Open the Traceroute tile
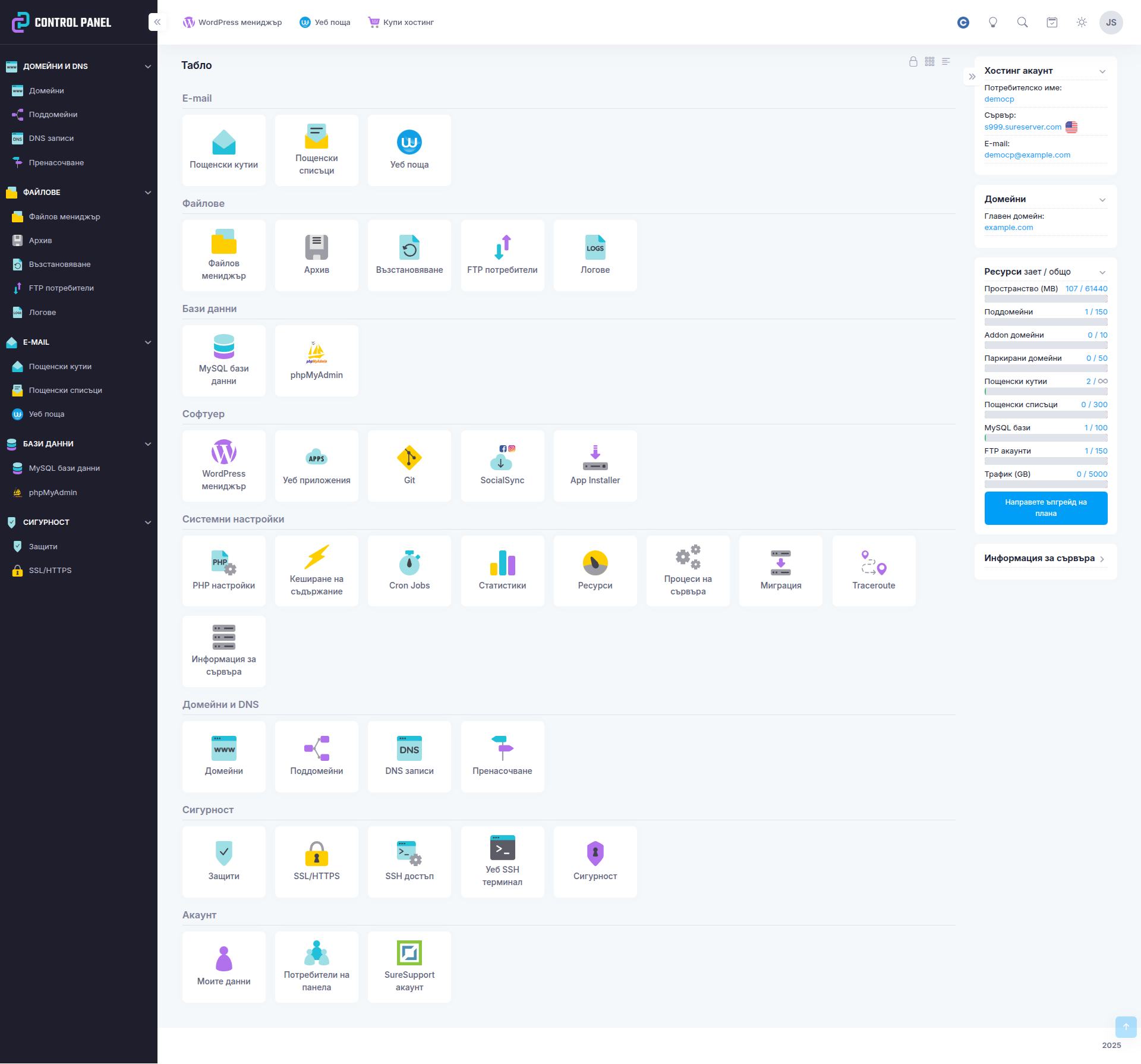Viewport: 1141px width, 1064px height. coord(874,571)
